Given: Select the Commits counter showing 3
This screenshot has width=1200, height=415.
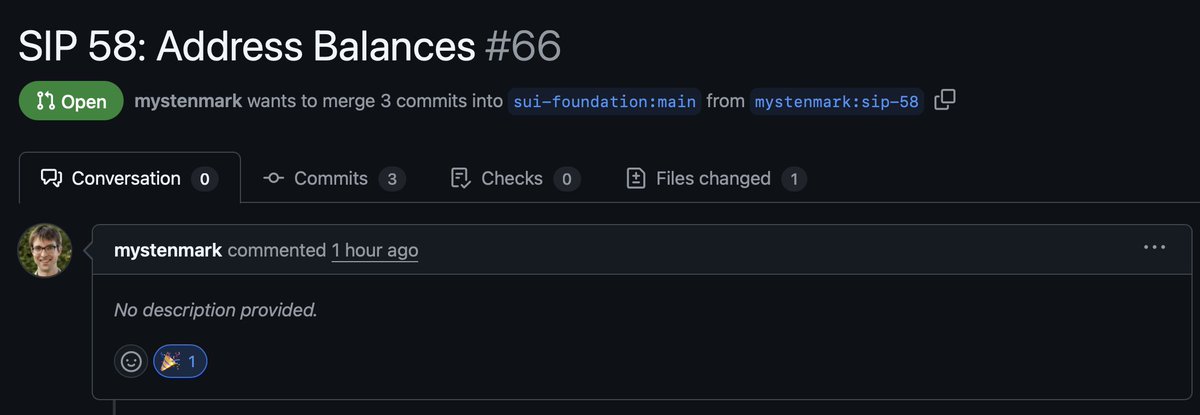Looking at the screenshot, I should coord(391,179).
